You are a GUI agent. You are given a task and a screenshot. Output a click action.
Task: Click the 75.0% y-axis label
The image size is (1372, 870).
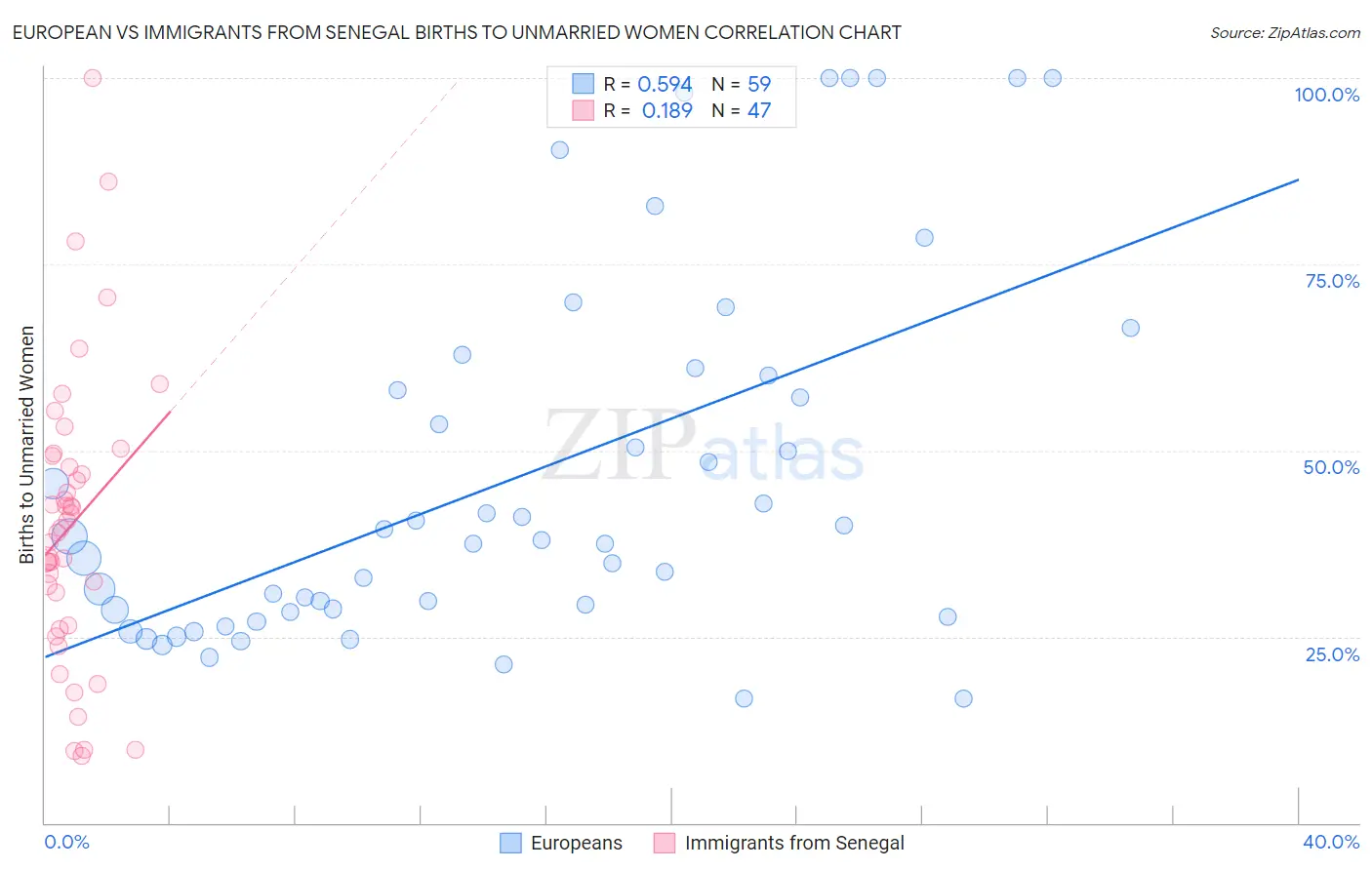click(x=1332, y=281)
